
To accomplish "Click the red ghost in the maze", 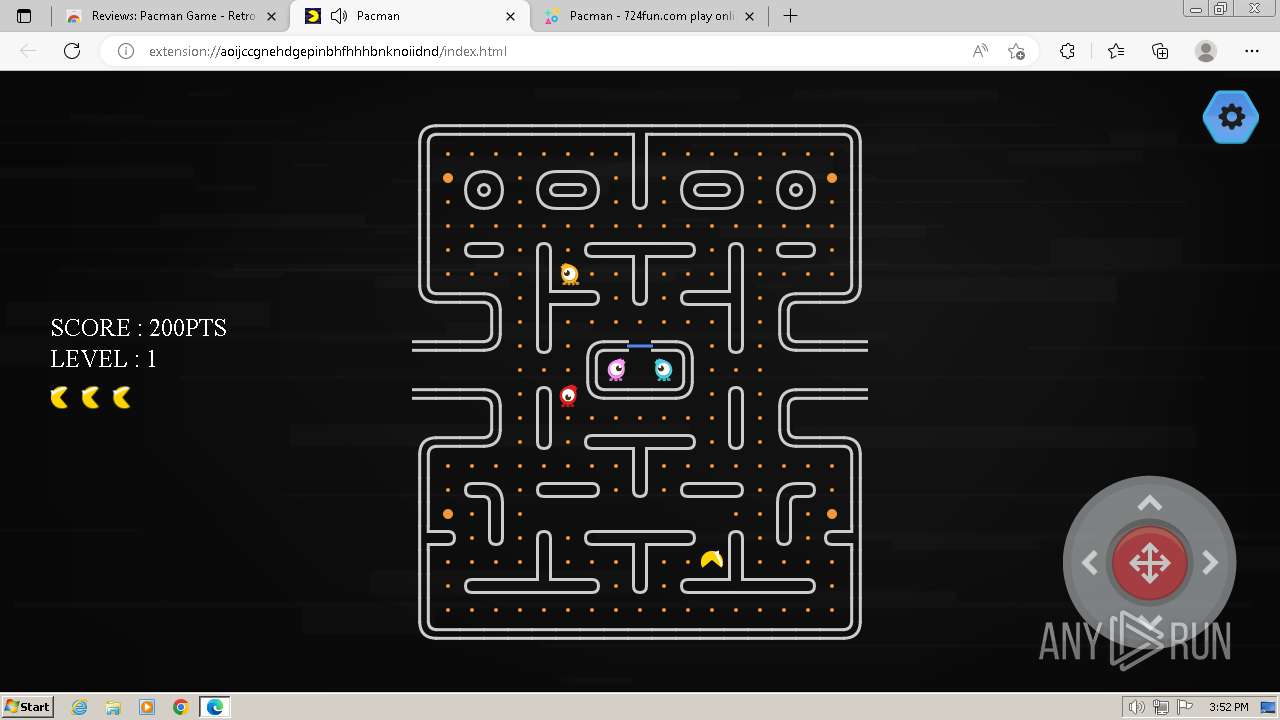I will click(568, 396).
